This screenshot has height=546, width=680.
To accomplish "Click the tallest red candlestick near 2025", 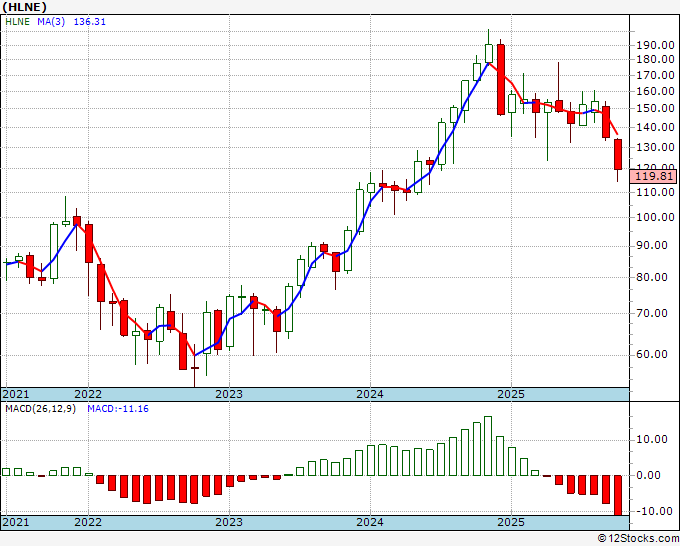I will [500, 79].
